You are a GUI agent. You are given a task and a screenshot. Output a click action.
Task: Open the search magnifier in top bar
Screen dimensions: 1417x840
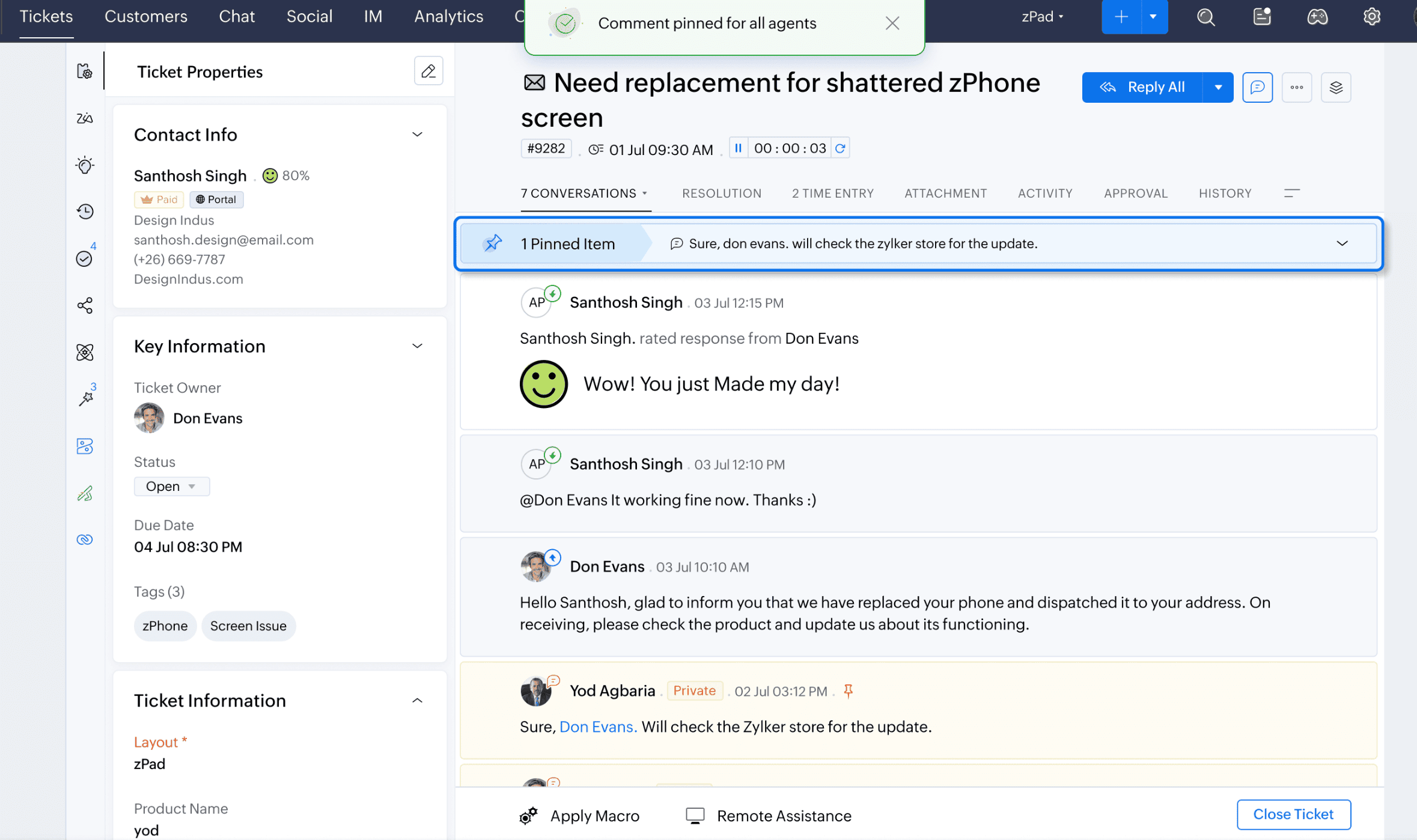[x=1205, y=17]
